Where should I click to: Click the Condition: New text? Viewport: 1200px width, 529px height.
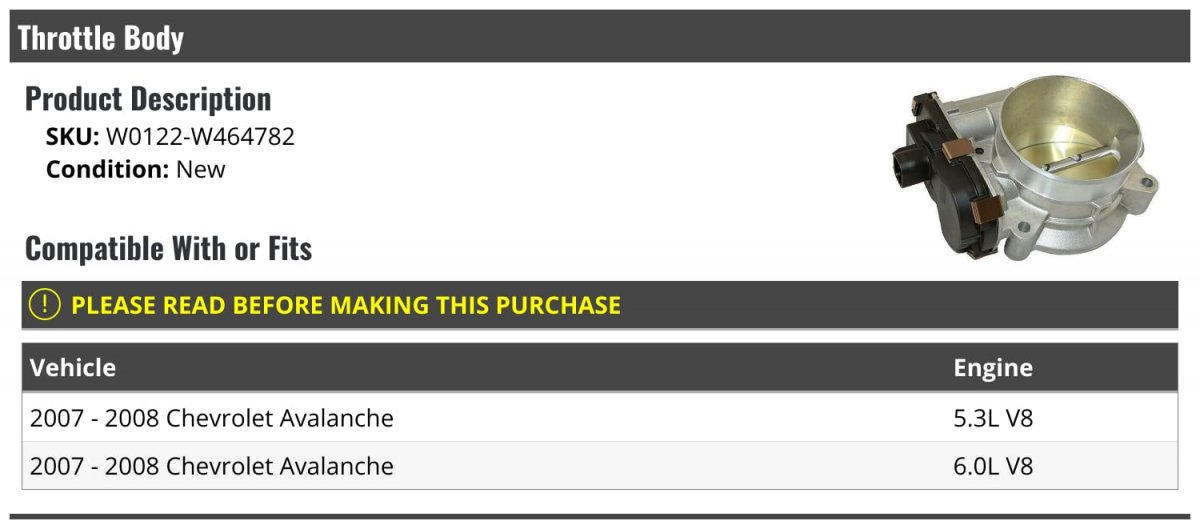[136, 169]
